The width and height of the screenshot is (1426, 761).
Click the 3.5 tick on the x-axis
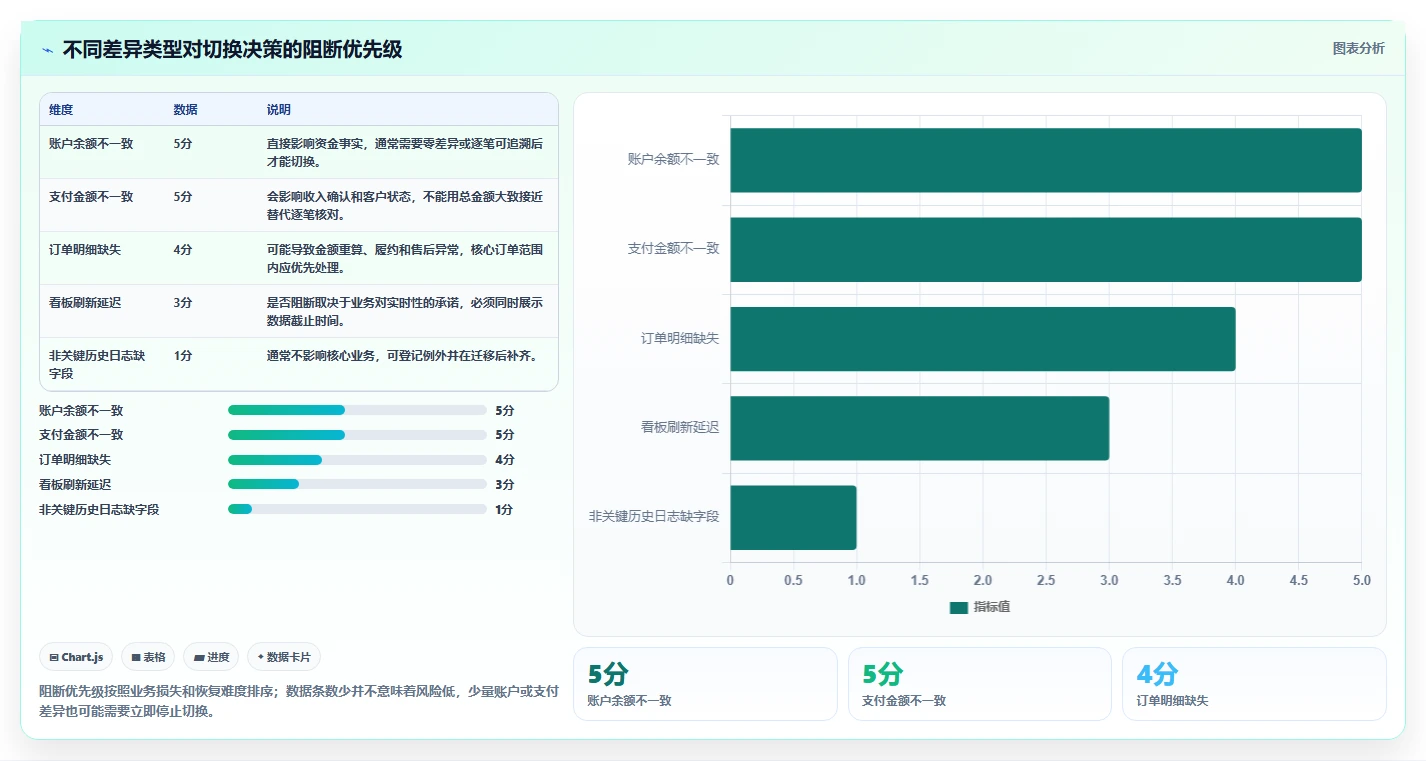[x=1172, y=580]
